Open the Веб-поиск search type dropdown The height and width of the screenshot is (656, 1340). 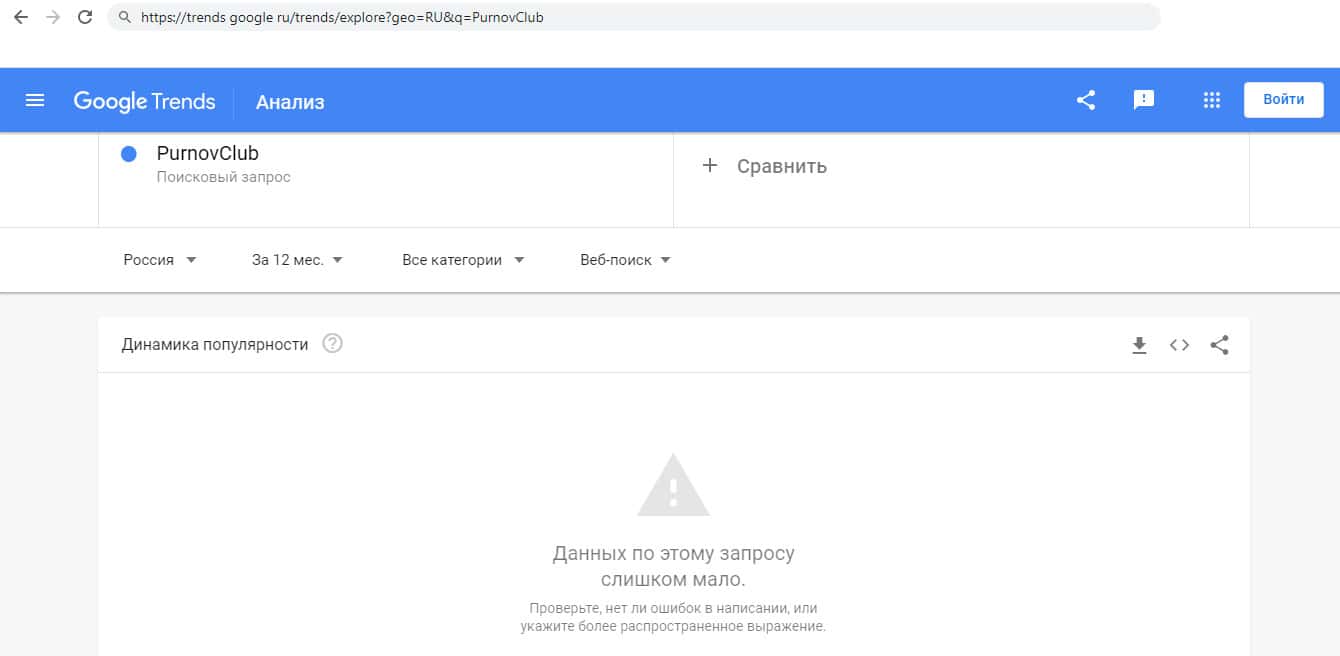625,260
